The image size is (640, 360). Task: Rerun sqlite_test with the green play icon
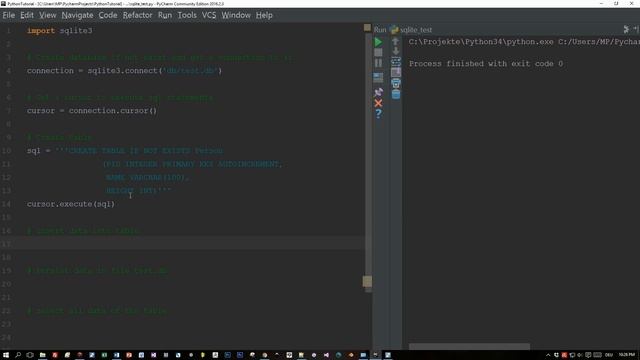pyautogui.click(x=378, y=42)
